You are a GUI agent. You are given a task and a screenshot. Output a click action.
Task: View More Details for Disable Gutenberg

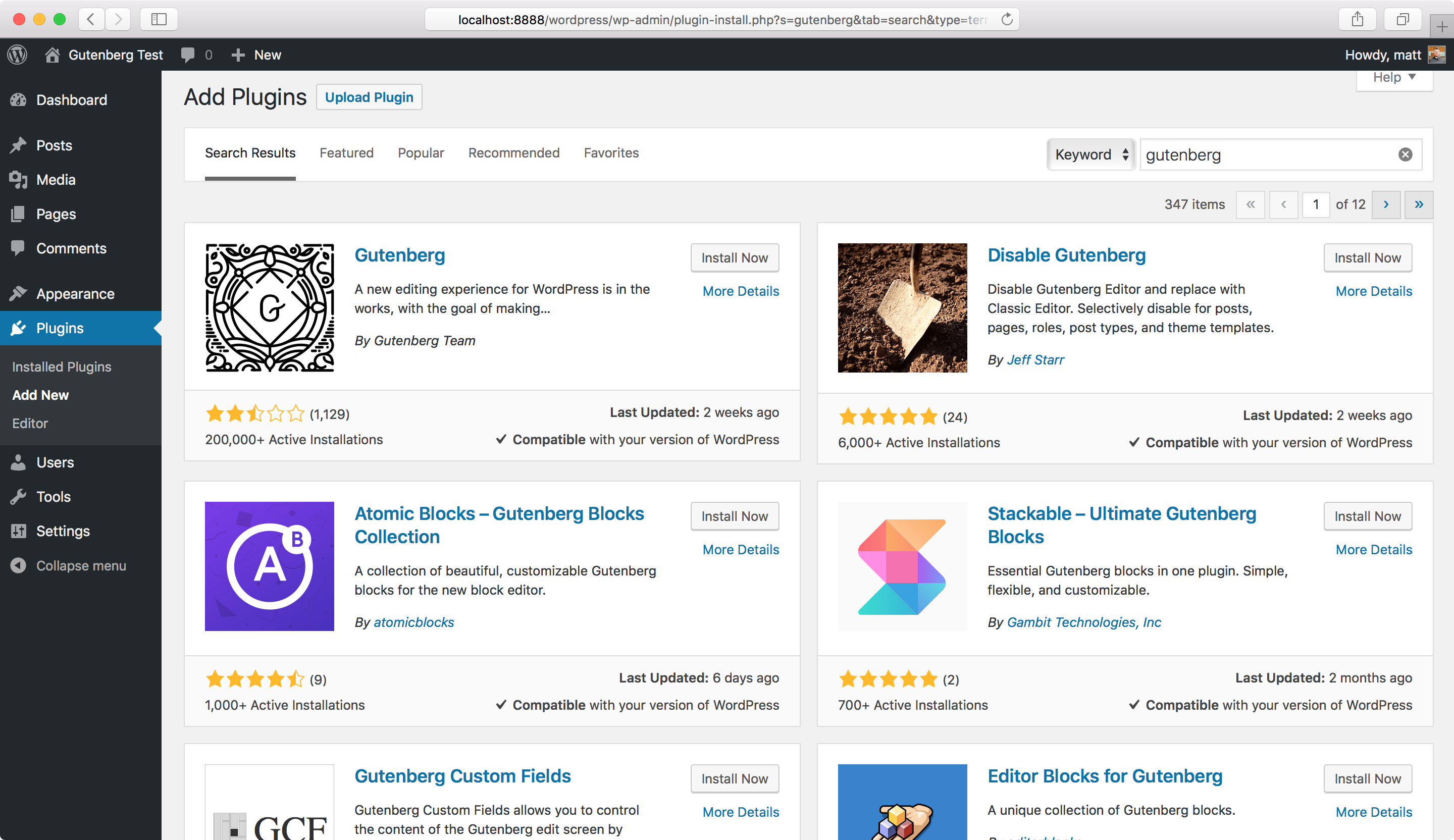pos(1374,291)
